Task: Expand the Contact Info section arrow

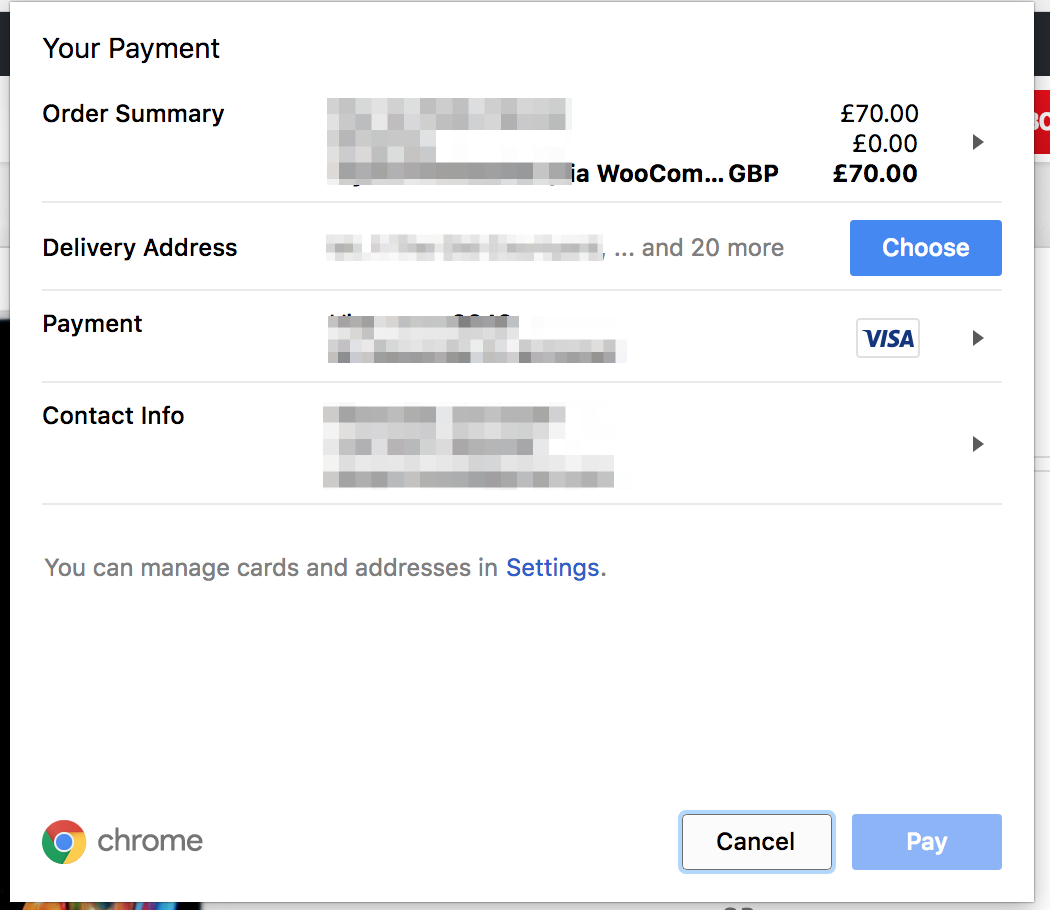Action: [x=977, y=443]
